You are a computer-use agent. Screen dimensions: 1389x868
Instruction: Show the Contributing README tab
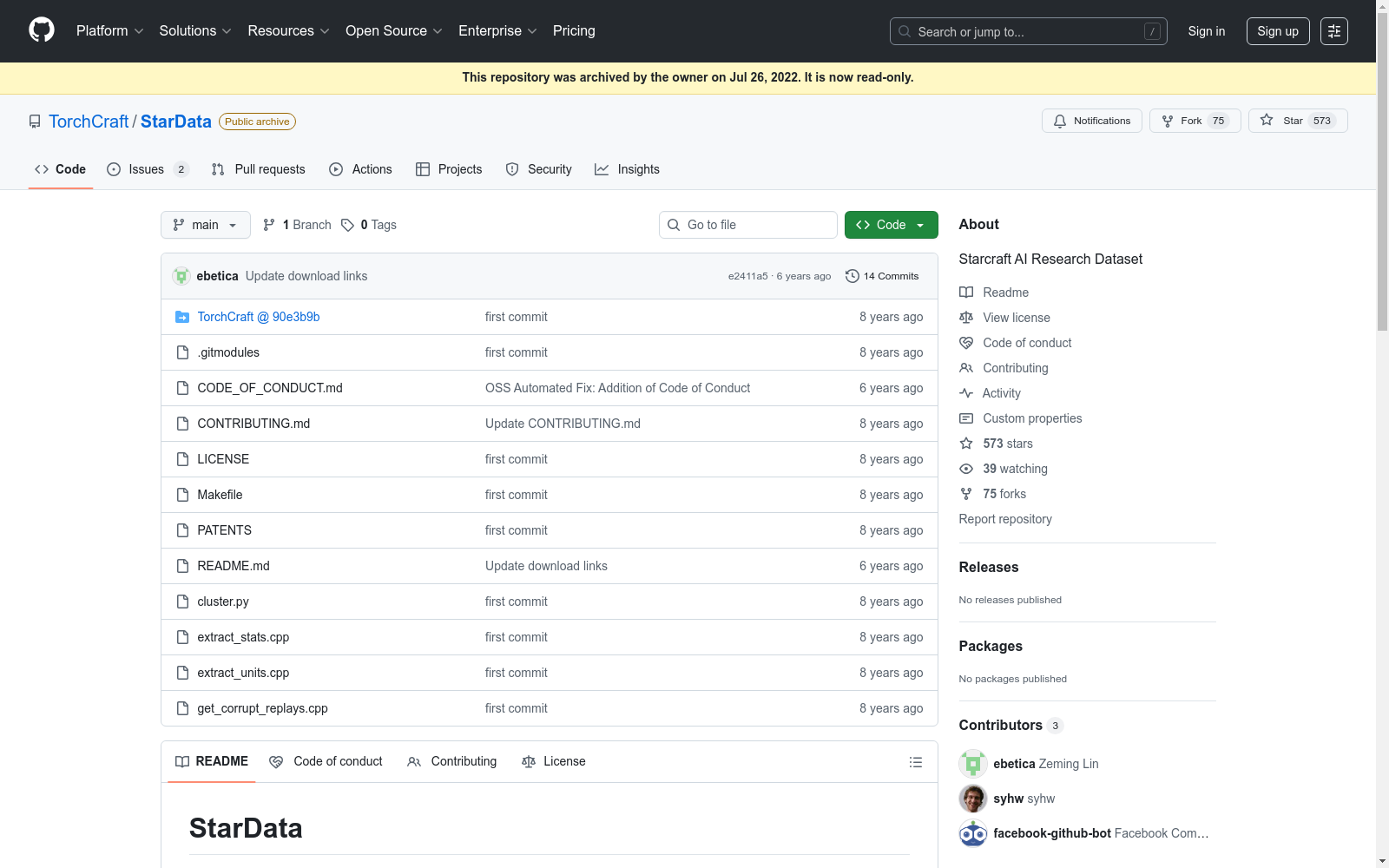tap(452, 761)
